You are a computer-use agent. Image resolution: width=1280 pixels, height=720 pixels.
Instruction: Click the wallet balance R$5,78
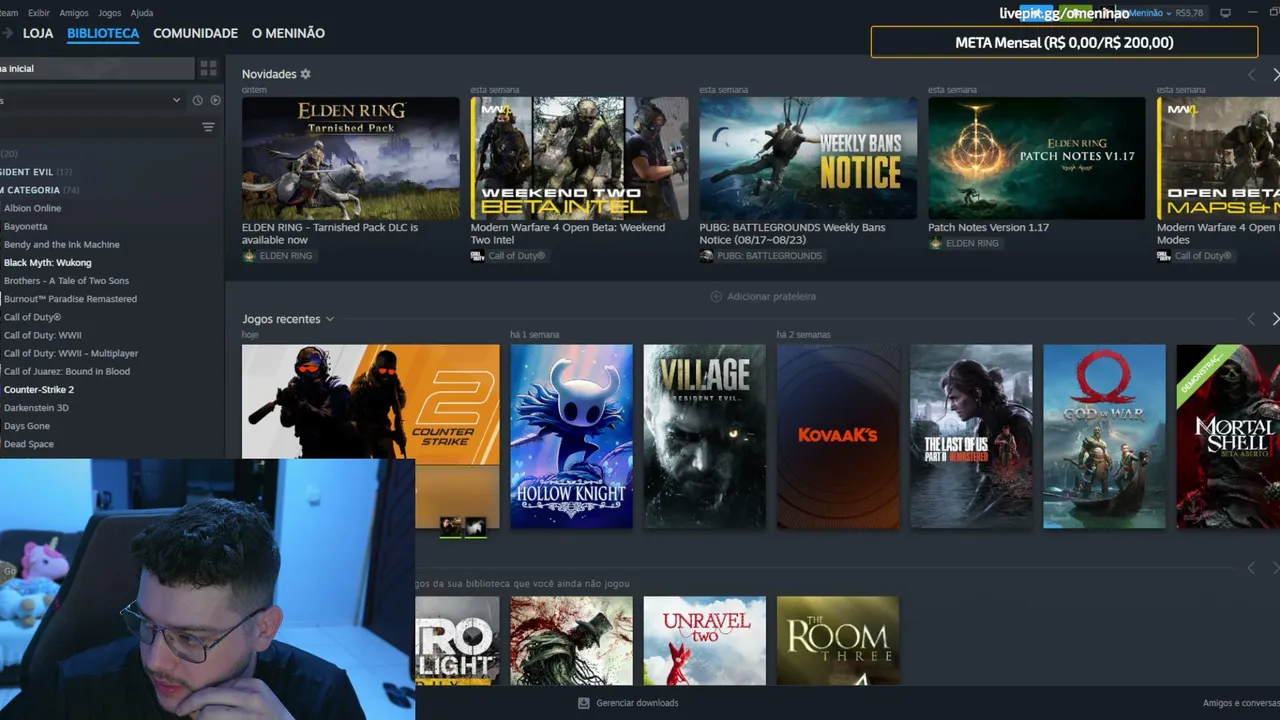click(1190, 13)
